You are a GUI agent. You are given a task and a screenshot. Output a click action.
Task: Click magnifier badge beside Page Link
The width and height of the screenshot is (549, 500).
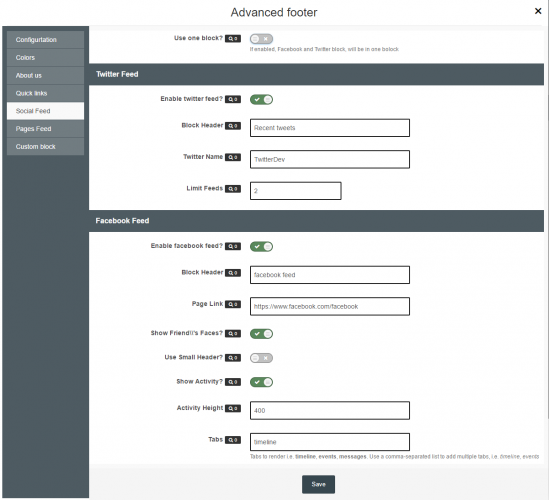pyautogui.click(x=233, y=304)
